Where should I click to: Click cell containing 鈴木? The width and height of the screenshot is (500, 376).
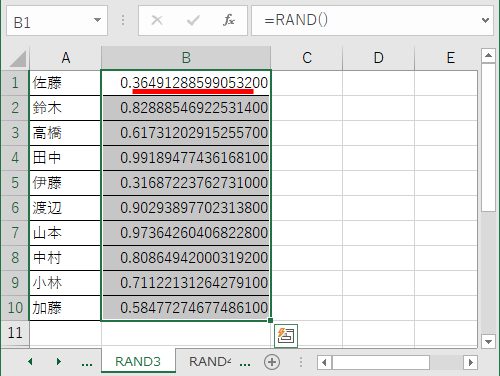click(65, 108)
